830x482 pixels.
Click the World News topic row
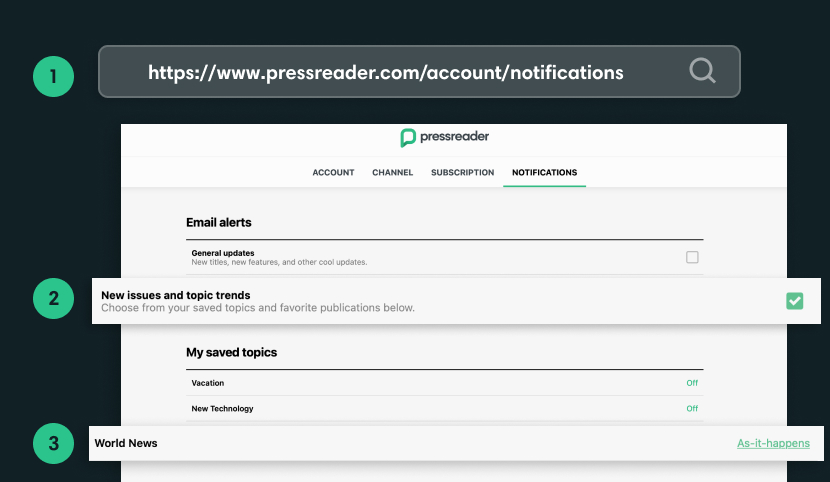[126, 443]
